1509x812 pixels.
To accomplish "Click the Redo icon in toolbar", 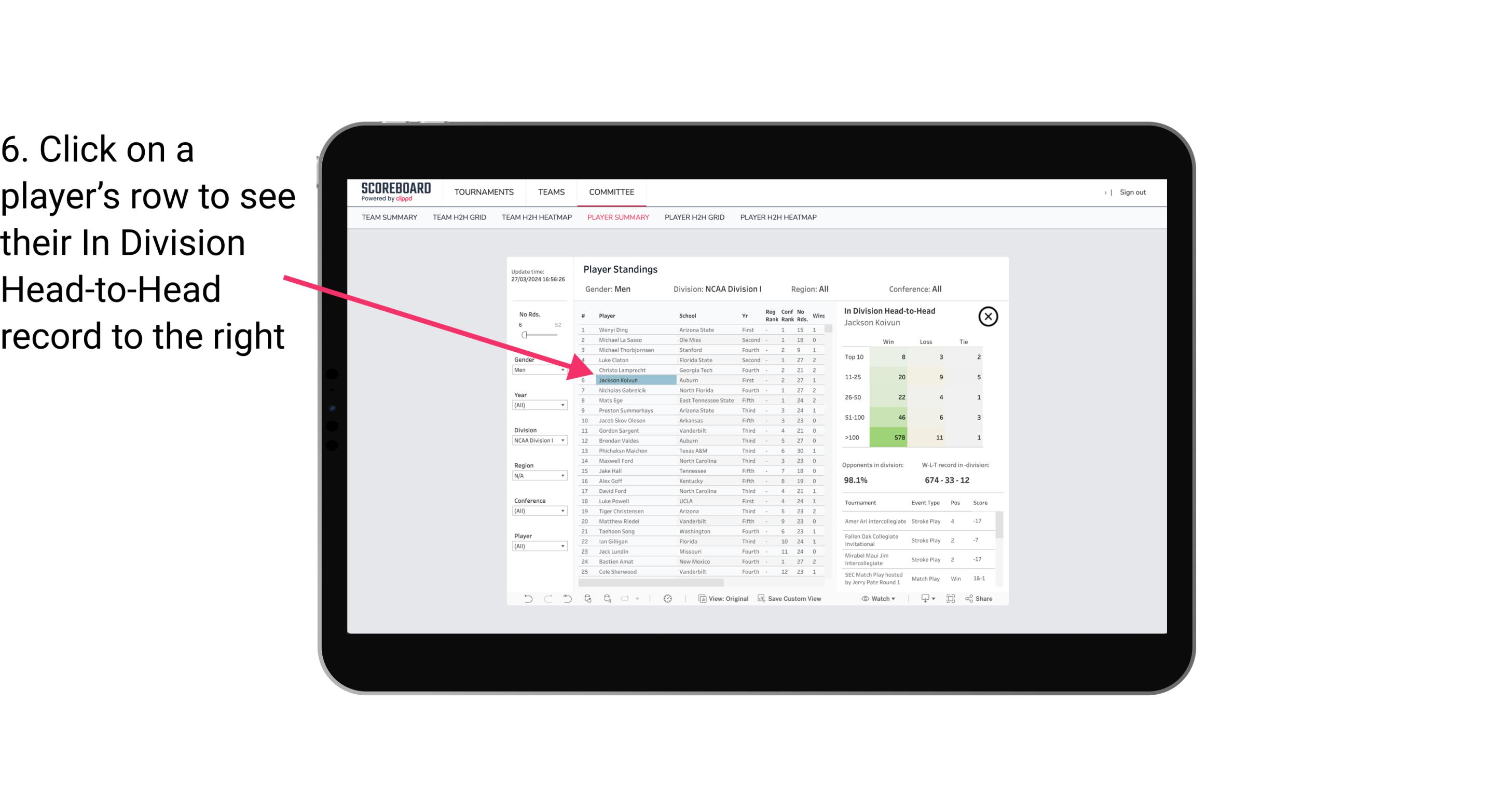I will click(548, 600).
